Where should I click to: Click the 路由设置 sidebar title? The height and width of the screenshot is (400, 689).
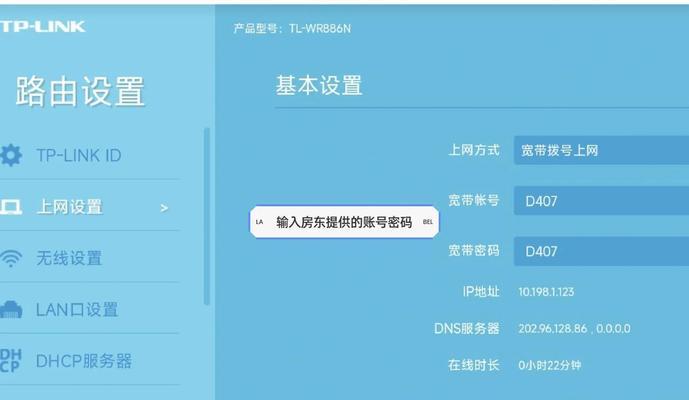pos(80,91)
